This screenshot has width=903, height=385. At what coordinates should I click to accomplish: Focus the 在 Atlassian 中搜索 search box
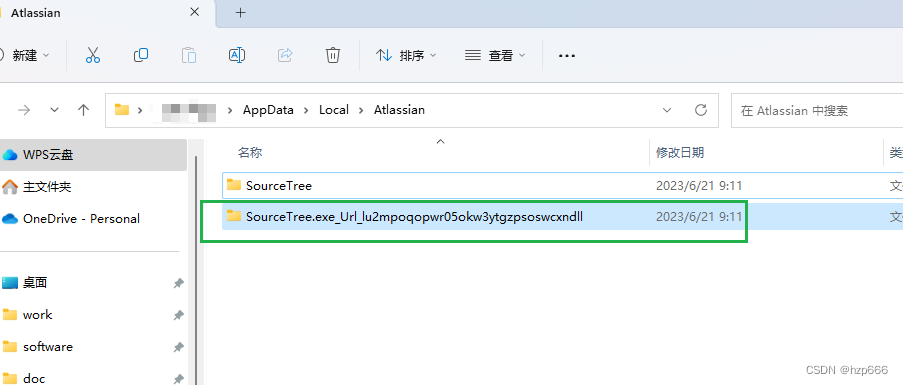817,110
